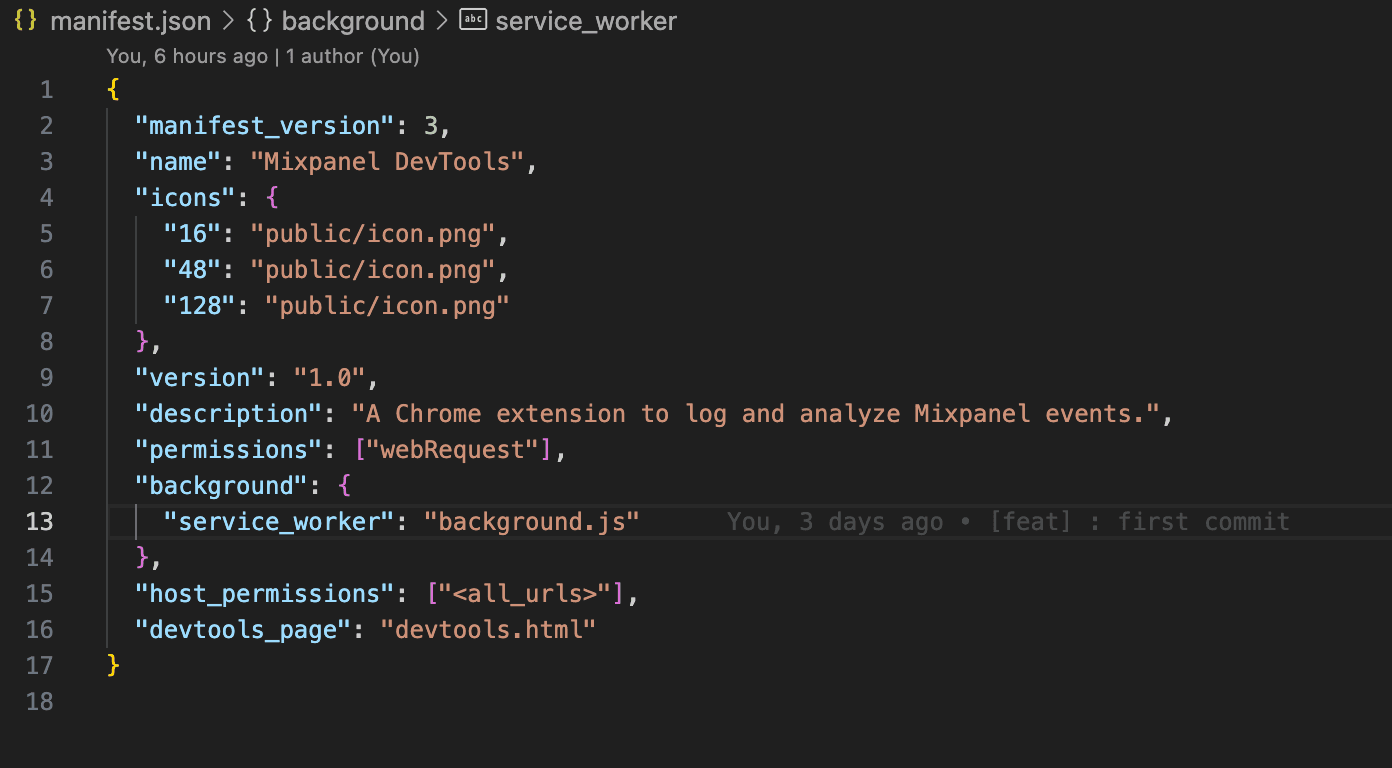Click the "host_permissions" key
This screenshot has width=1392, height=768.
point(265,594)
